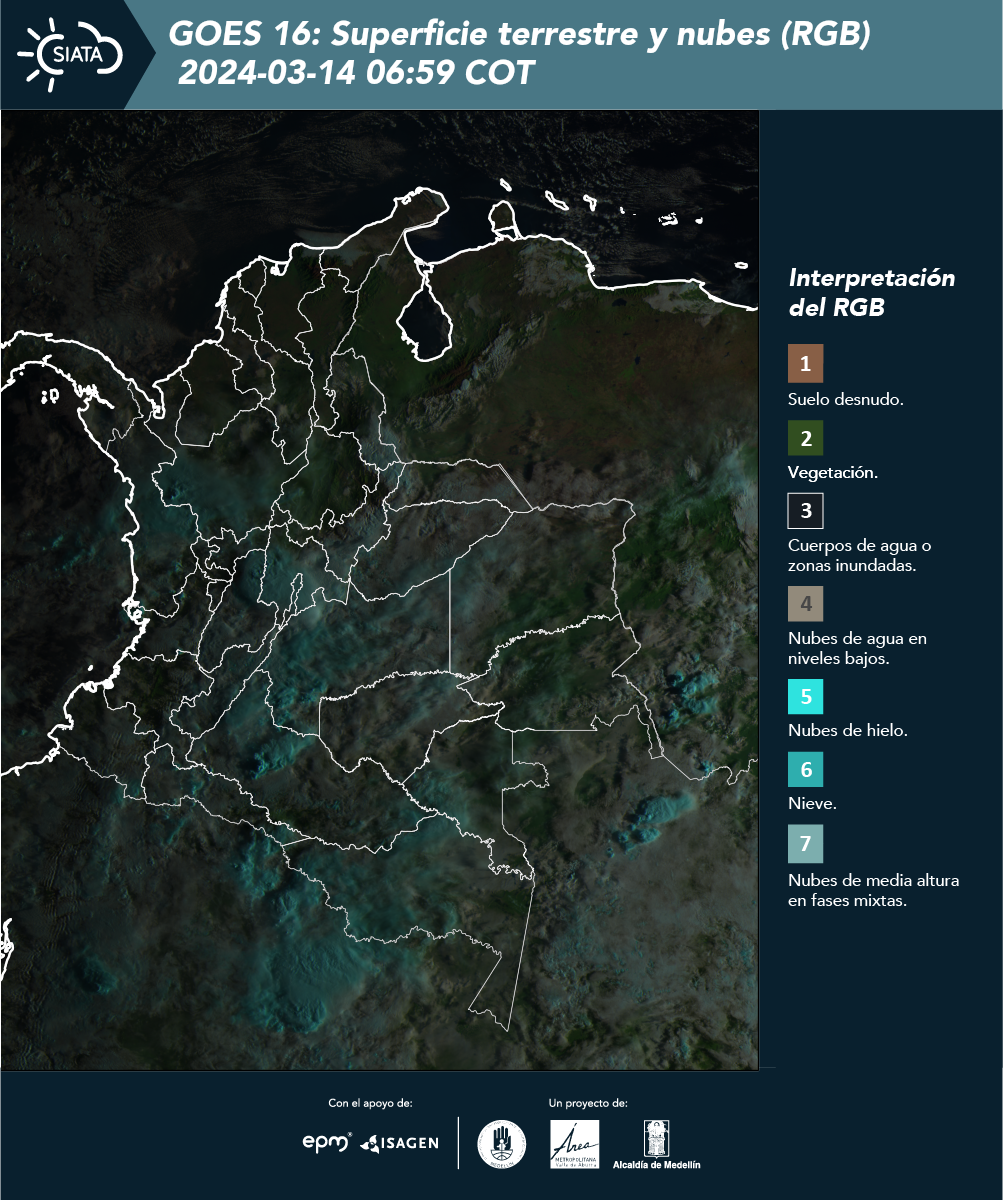Click the EPM logo

pos(327,1142)
